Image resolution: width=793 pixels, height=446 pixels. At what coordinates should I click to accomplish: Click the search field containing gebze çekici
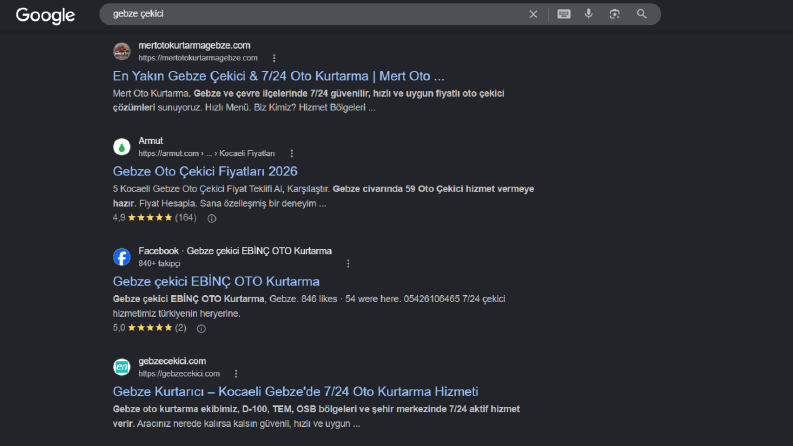coord(314,14)
